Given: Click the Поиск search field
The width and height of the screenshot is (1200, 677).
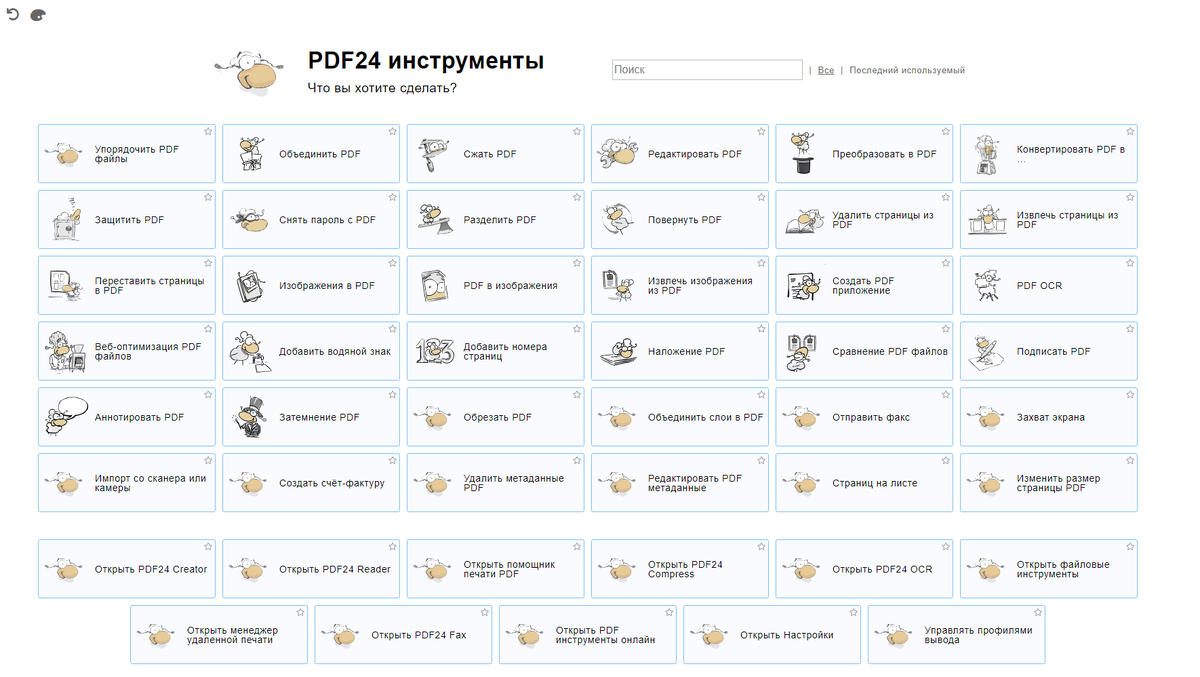Looking at the screenshot, I should tap(707, 70).
